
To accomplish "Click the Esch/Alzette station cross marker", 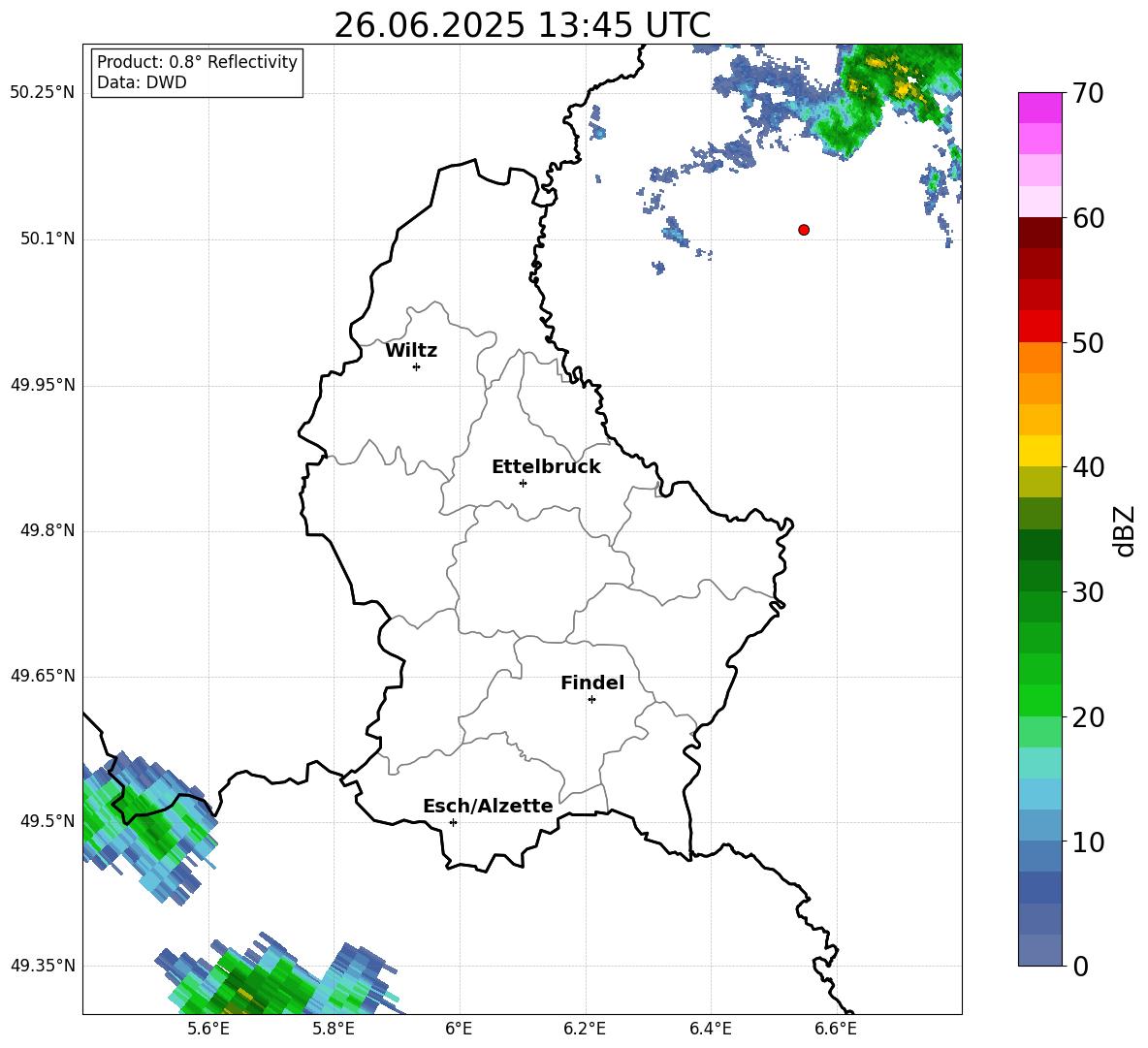I will [453, 822].
